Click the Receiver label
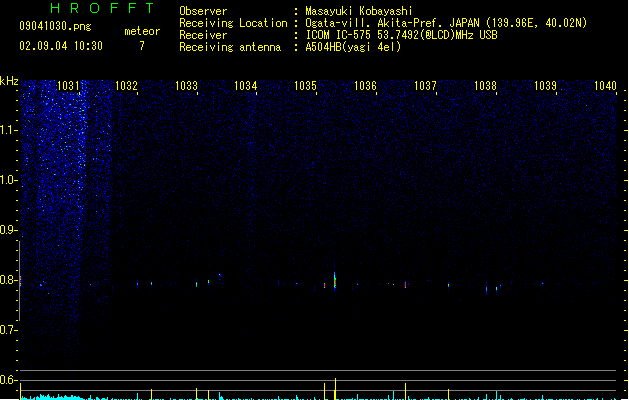The image size is (629, 400). click(x=203, y=35)
